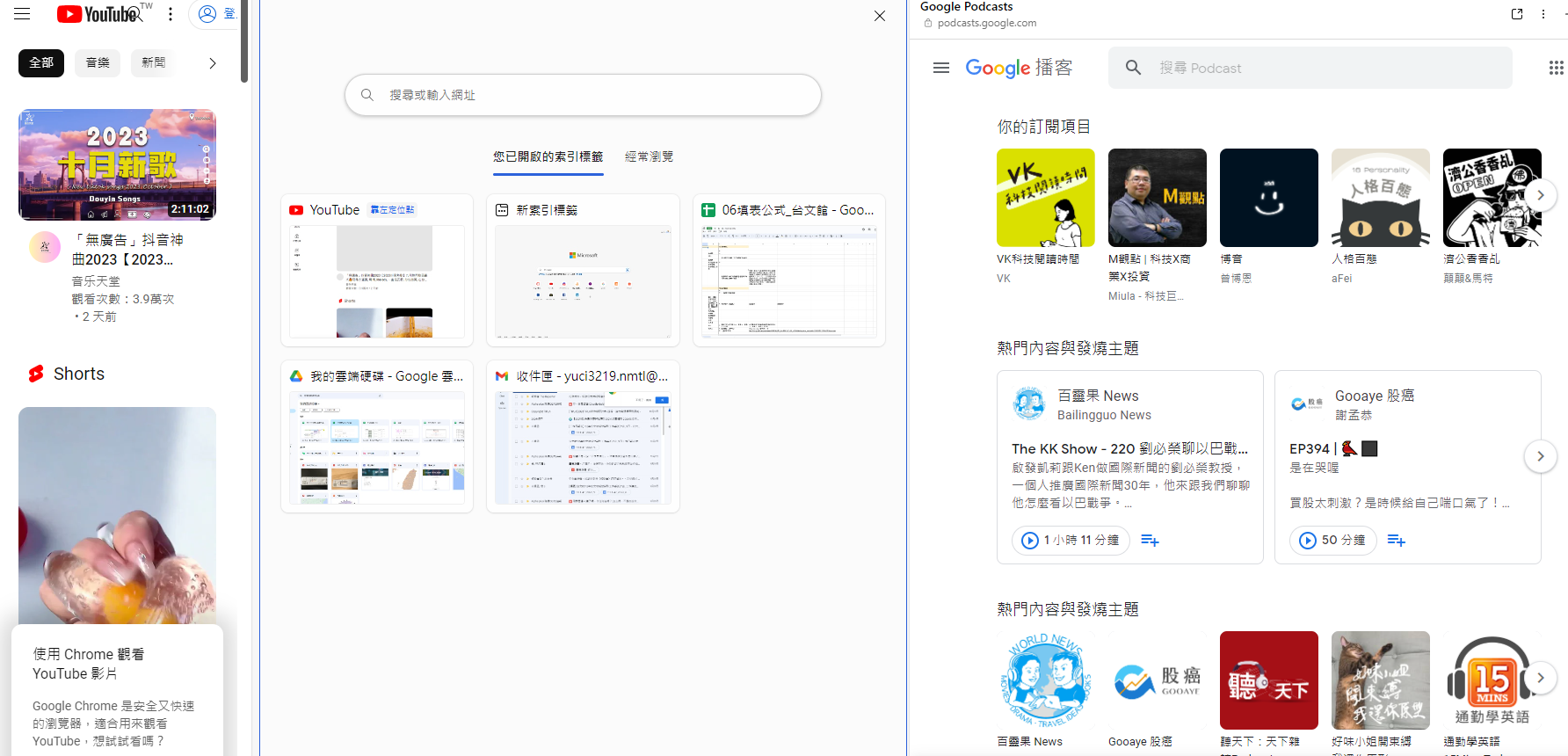The width and height of the screenshot is (1568, 756).
Task: Open the 2023 十月新歌 video thumbnail
Action: pyautogui.click(x=117, y=164)
